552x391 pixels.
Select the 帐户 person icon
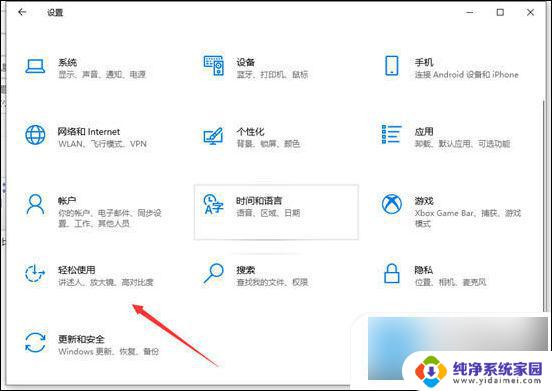coord(35,204)
